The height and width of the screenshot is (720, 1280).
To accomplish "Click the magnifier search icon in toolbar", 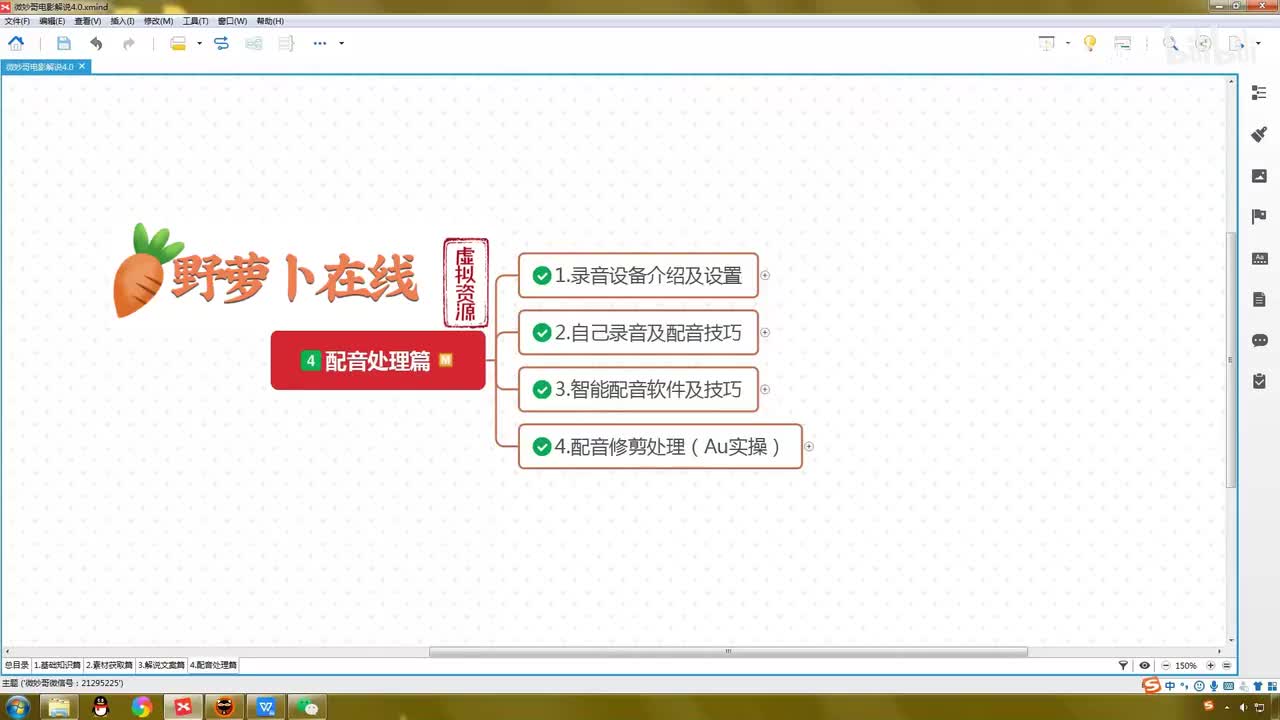I will coord(1170,43).
